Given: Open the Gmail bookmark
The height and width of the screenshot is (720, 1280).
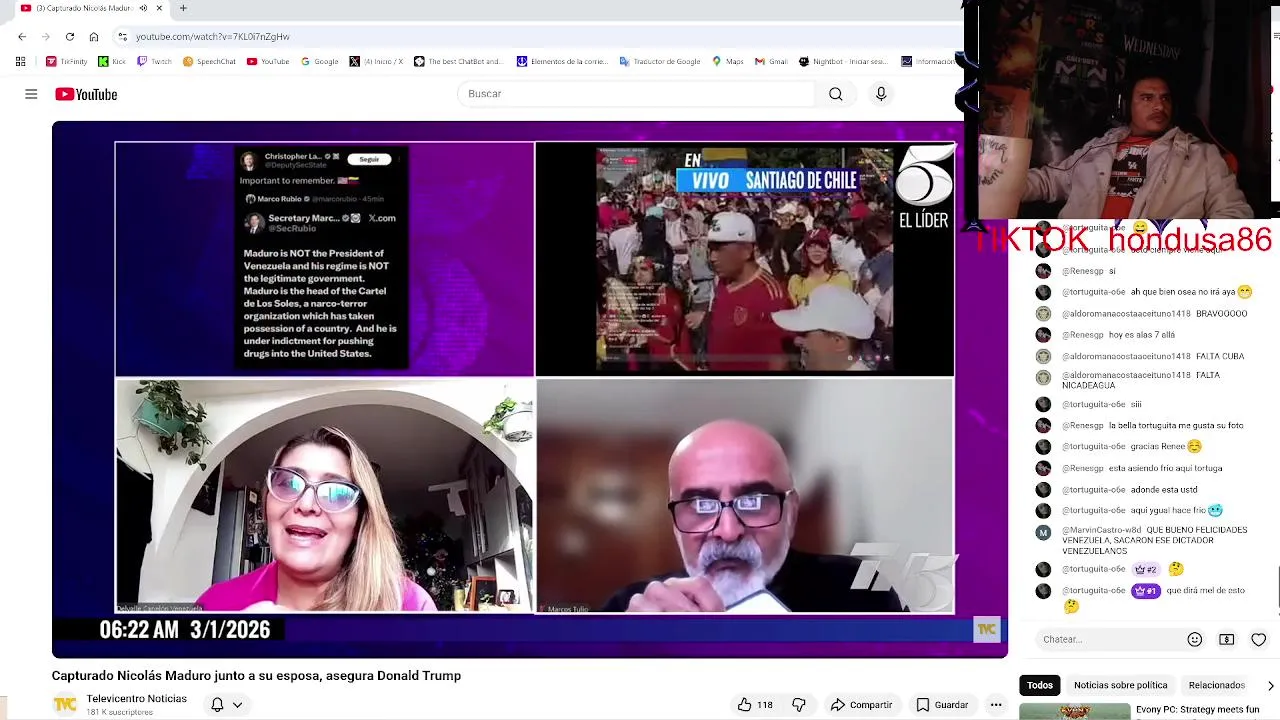Looking at the screenshot, I should click(771, 61).
